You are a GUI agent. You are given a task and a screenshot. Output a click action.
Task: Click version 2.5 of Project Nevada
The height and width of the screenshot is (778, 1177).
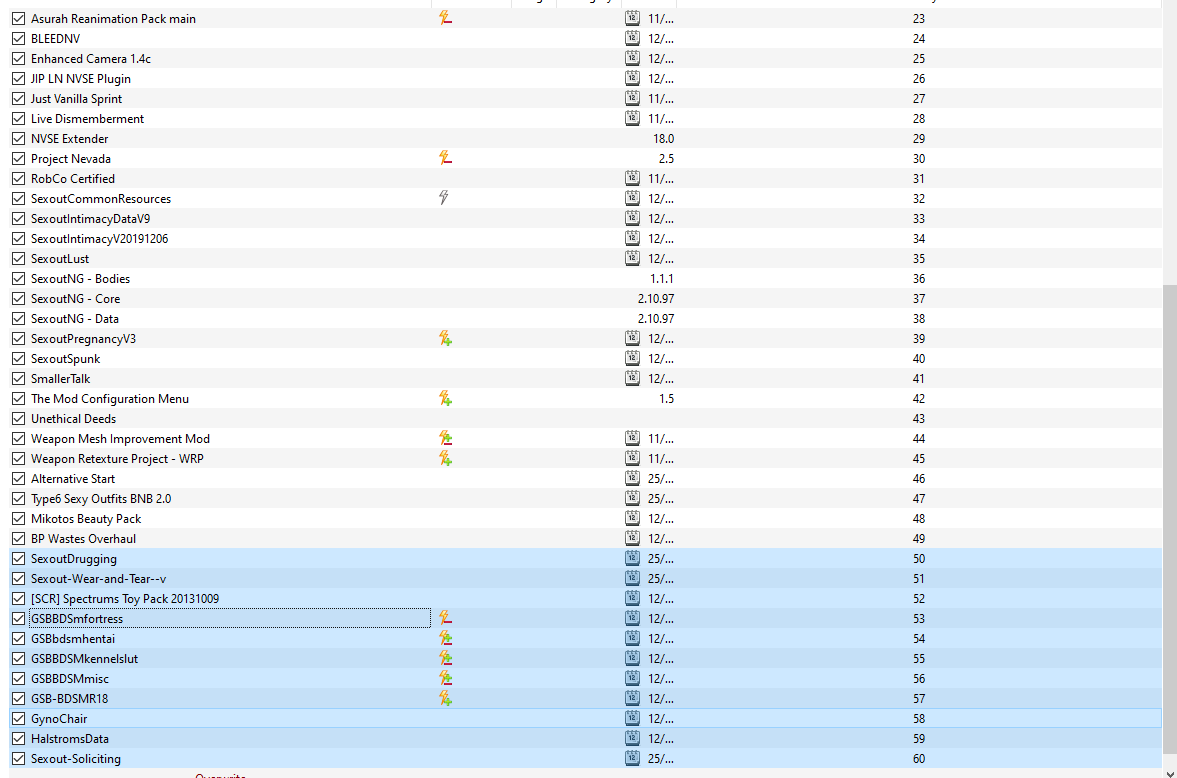666,158
